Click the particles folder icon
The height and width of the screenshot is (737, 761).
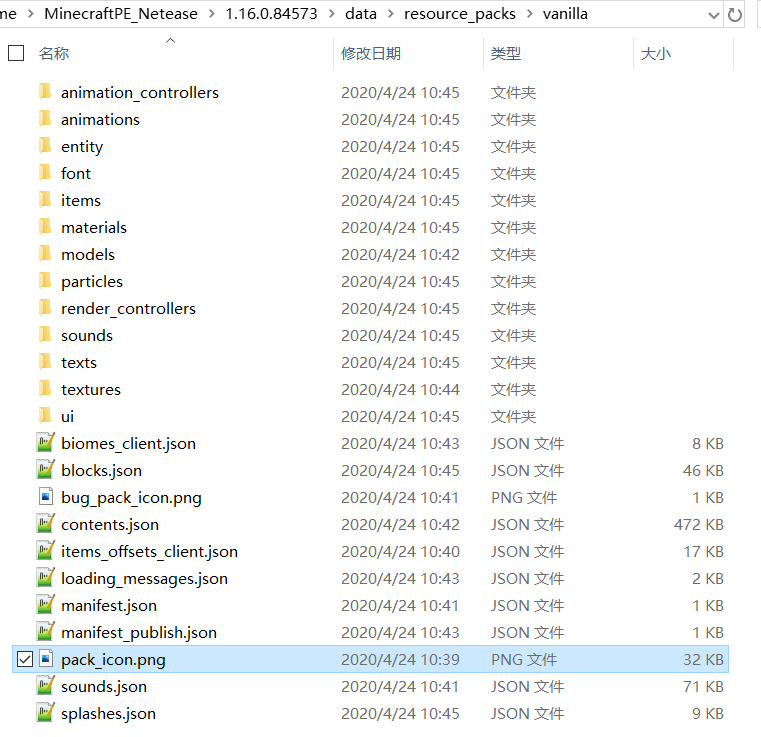coord(45,281)
